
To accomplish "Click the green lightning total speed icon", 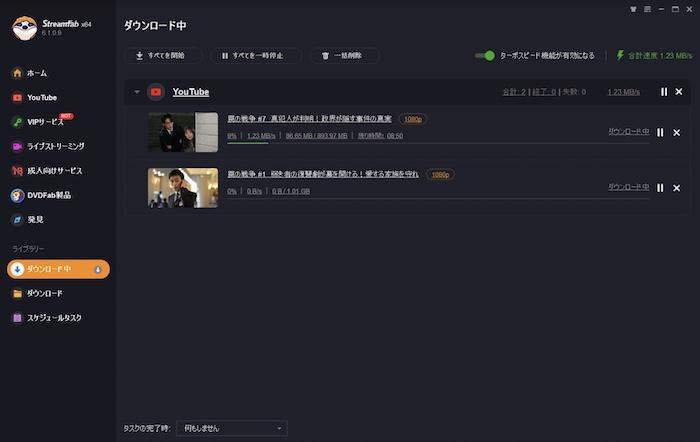I will (x=620, y=55).
